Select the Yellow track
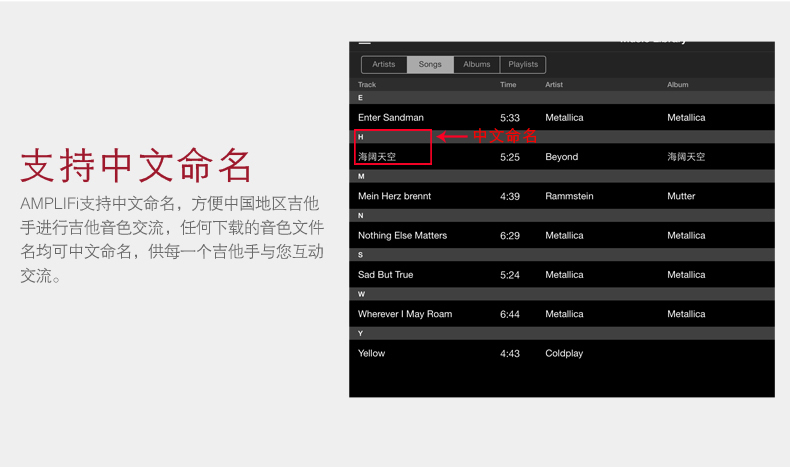 [x=371, y=353]
